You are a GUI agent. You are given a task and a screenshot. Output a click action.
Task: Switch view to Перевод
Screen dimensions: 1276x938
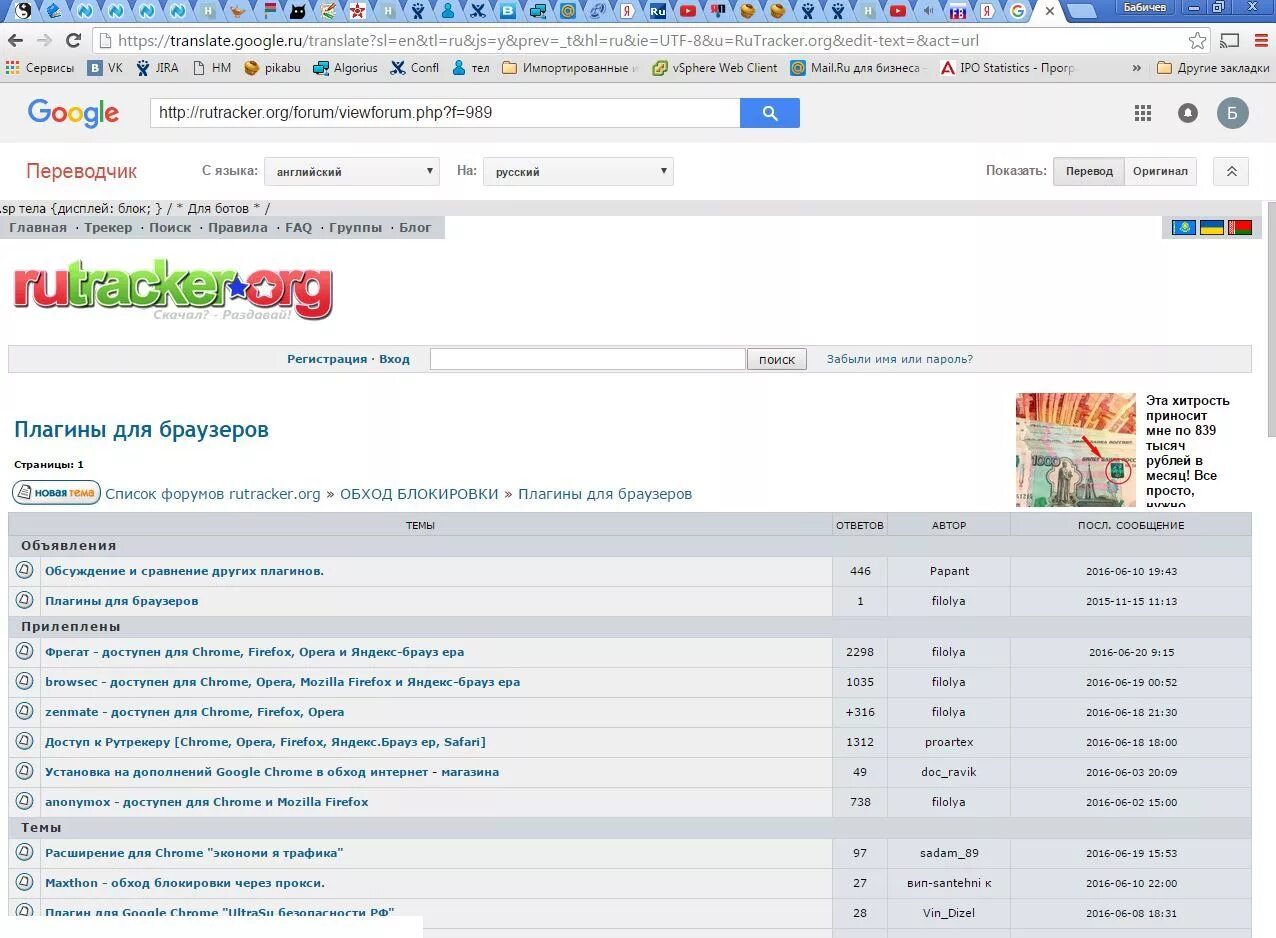pyautogui.click(x=1089, y=171)
